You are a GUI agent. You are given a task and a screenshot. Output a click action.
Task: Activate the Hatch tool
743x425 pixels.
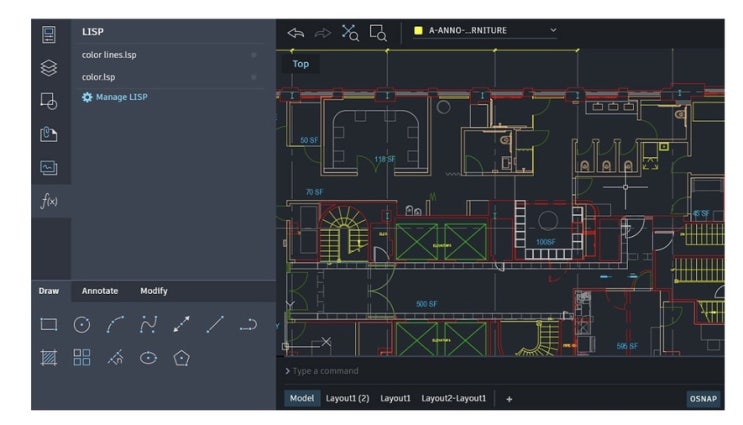click(49, 358)
